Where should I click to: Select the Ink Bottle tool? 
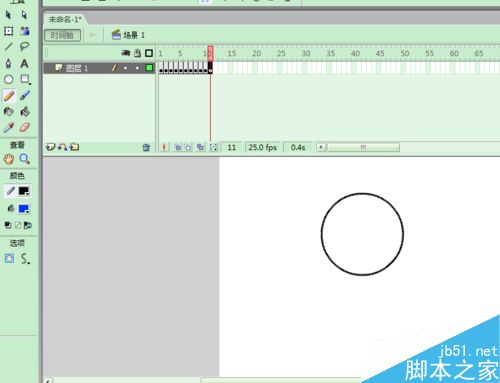point(8,111)
